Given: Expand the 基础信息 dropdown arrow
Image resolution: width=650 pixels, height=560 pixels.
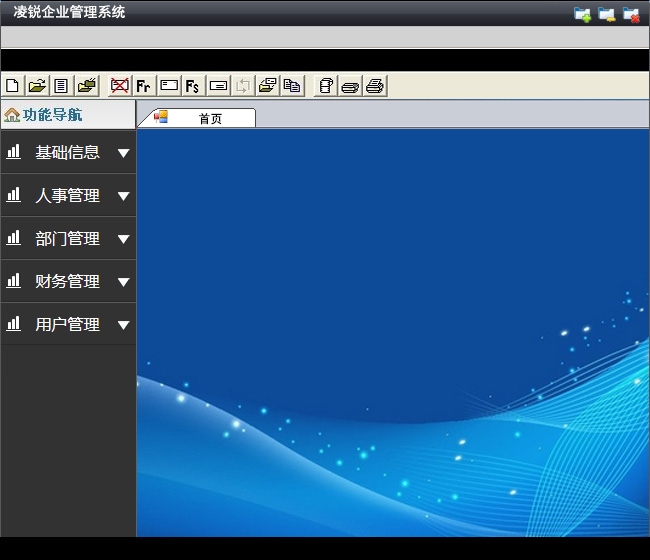Looking at the screenshot, I should 124,153.
